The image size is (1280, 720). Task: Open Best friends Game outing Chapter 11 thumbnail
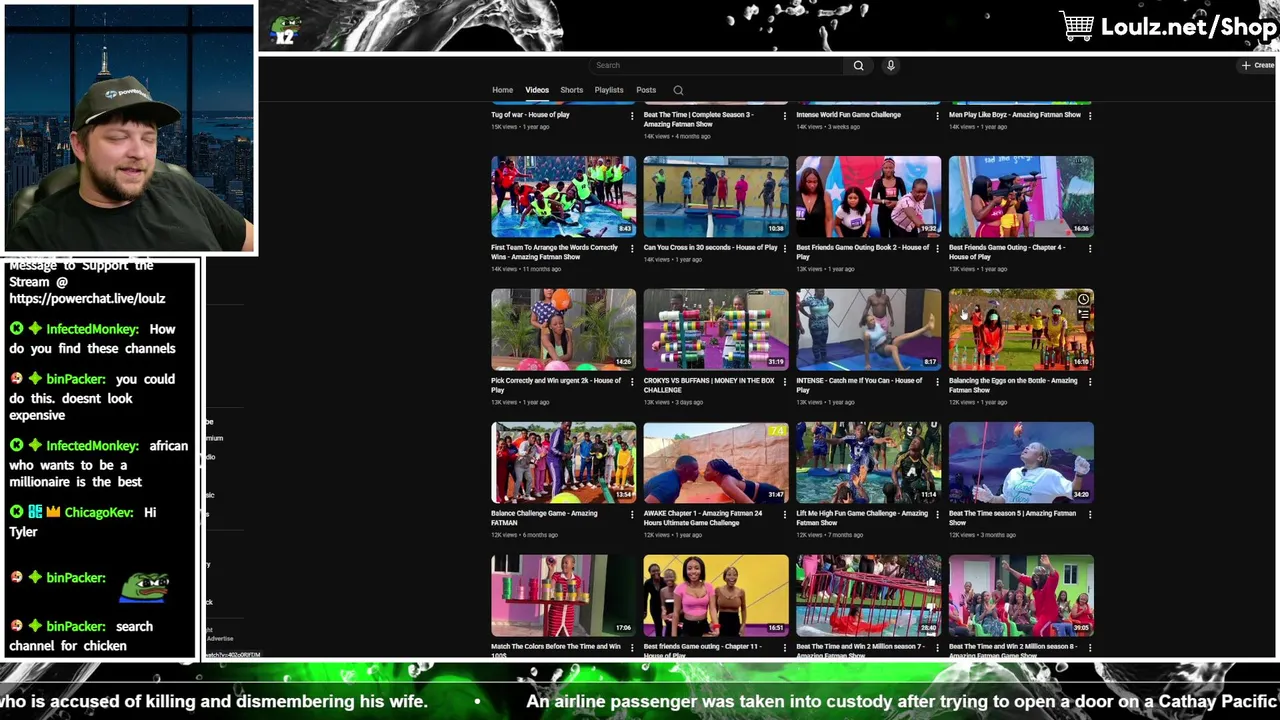pos(716,595)
